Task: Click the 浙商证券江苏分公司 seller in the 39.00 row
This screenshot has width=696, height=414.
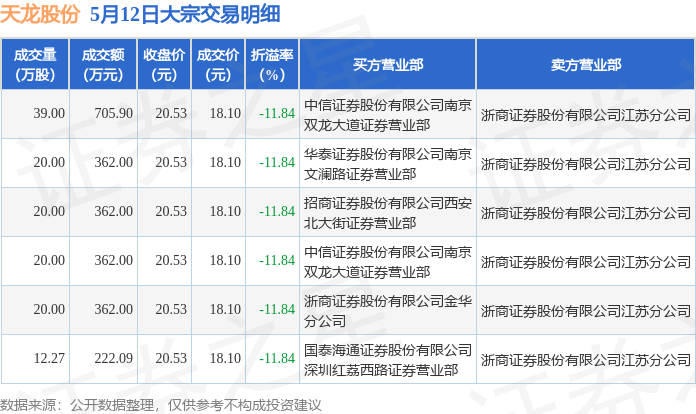Action: click(x=585, y=115)
